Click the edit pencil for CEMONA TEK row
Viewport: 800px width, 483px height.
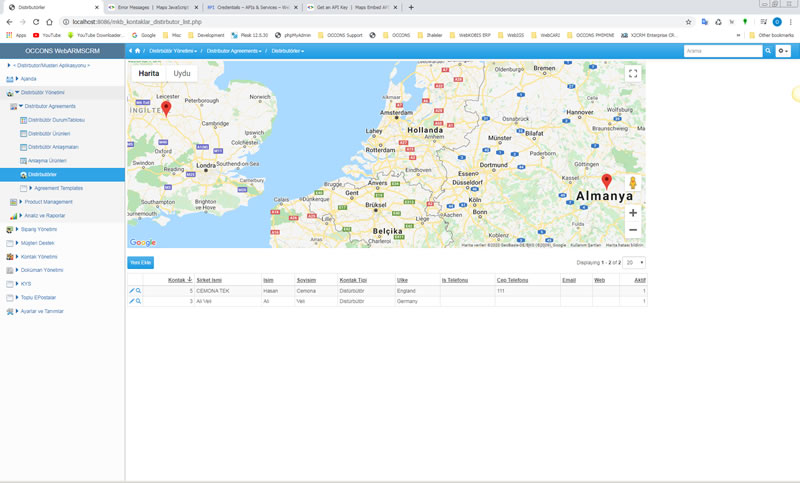131,291
